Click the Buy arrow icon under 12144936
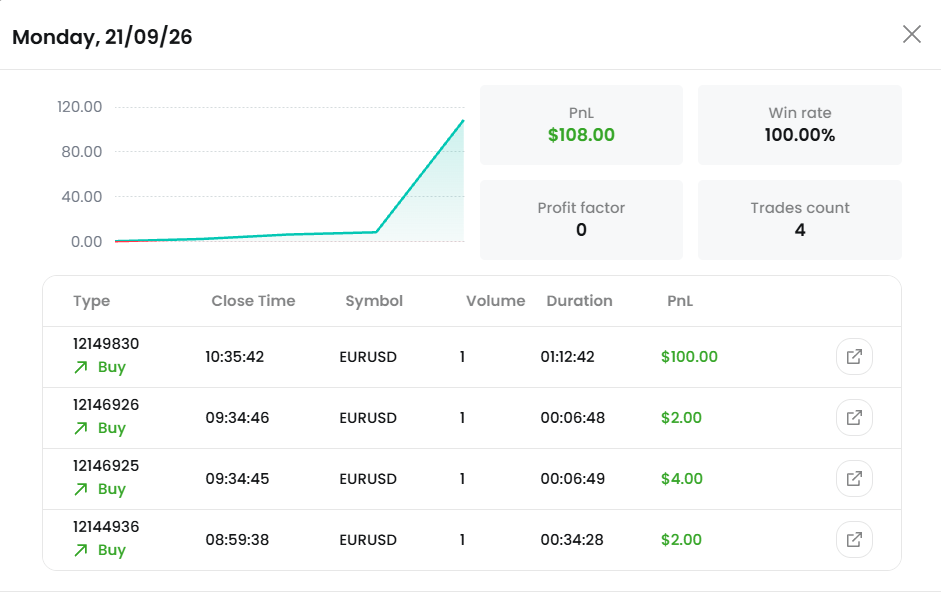 [x=81, y=551]
